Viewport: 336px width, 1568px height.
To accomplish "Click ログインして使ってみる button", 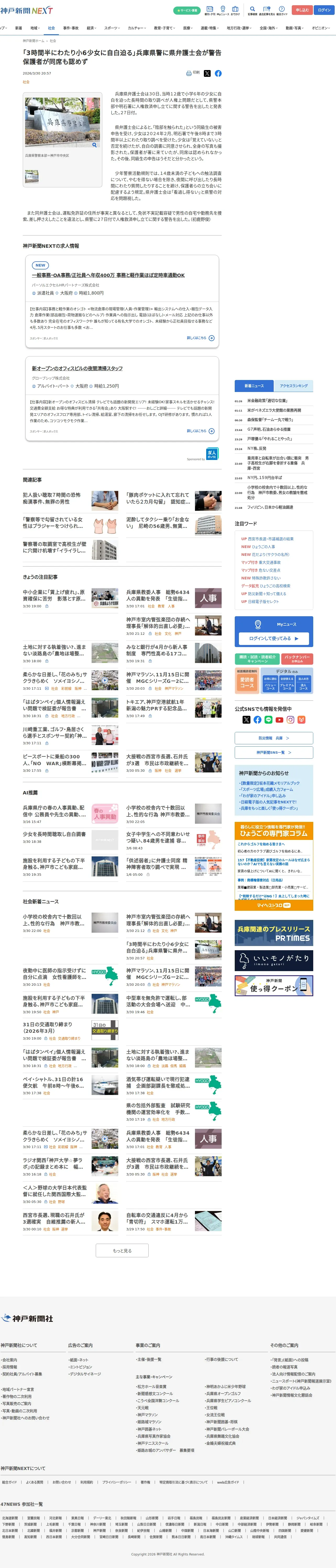I will (x=274, y=638).
